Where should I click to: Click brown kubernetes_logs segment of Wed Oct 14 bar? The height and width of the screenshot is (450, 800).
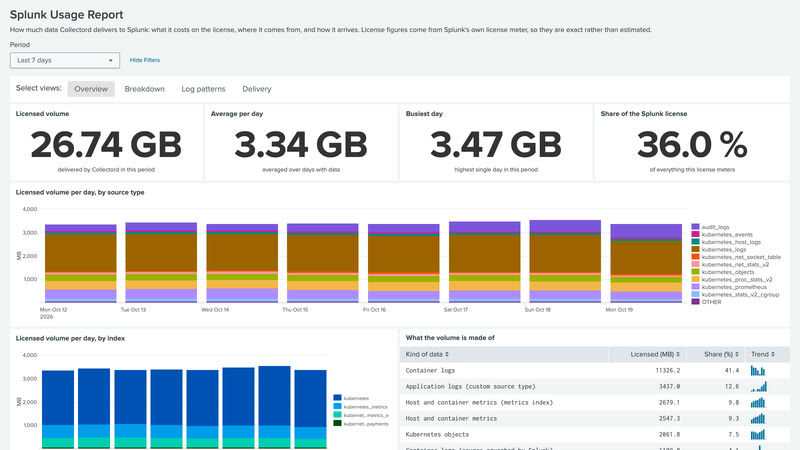(x=242, y=253)
